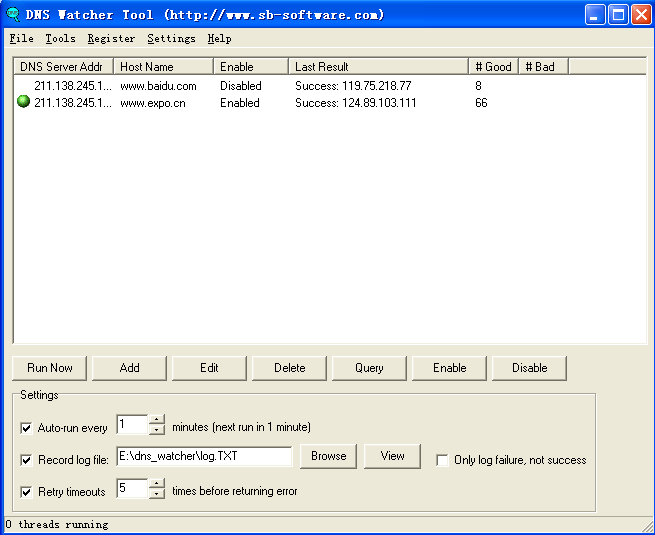Click the log file path input field

pos(204,456)
